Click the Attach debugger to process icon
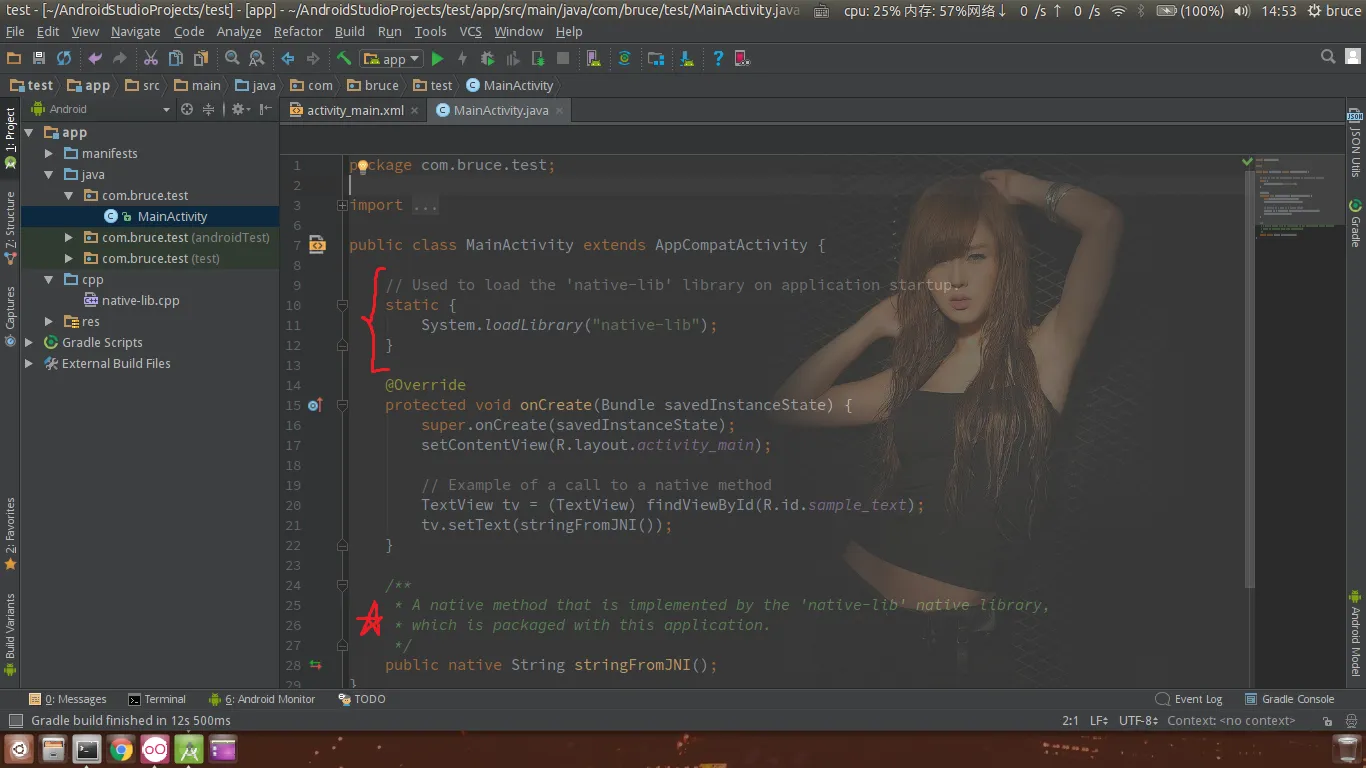 [537, 59]
